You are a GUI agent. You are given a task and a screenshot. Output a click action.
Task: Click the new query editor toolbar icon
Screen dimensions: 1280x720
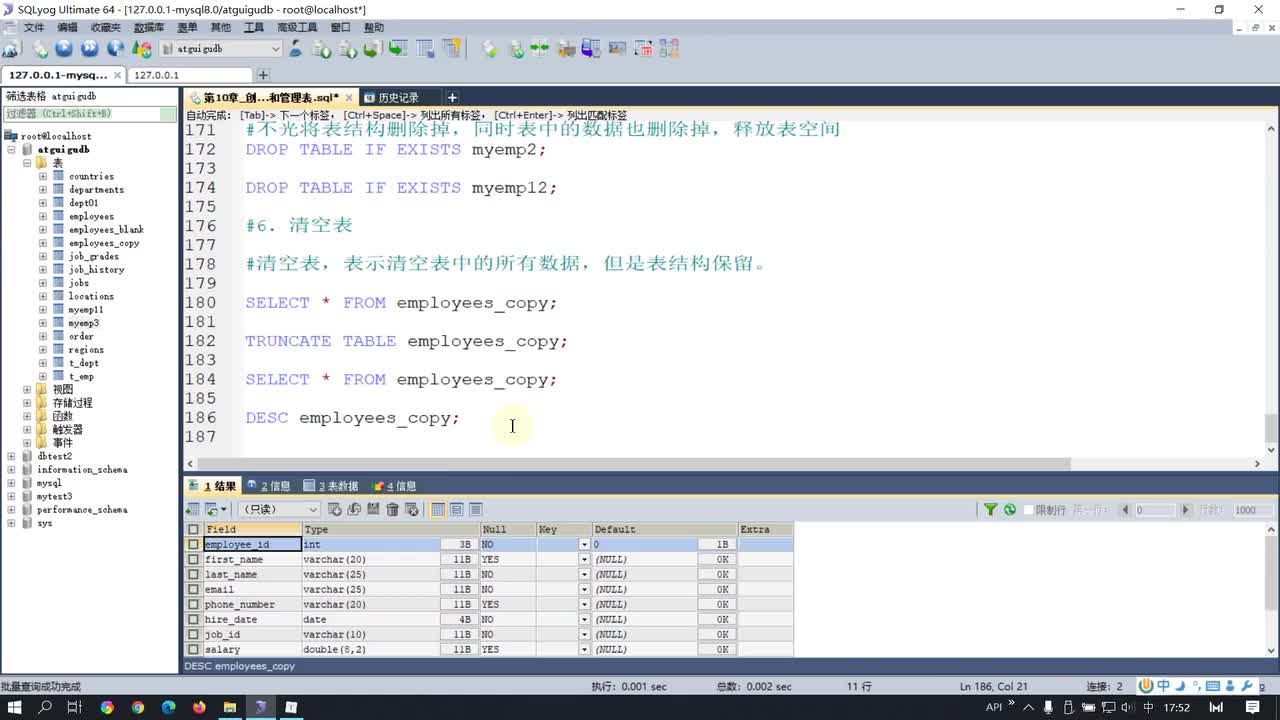click(x=39, y=48)
